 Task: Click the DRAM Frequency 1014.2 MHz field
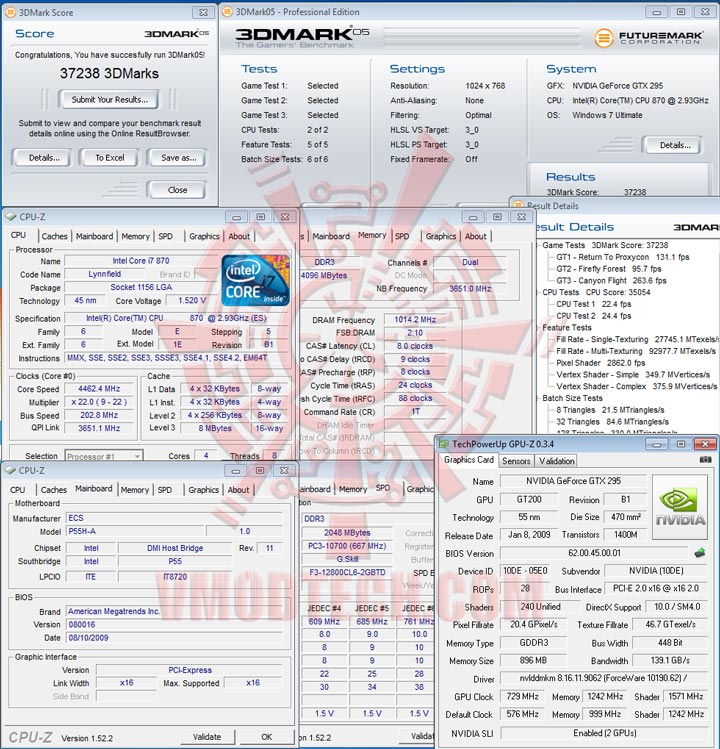pyautogui.click(x=415, y=319)
